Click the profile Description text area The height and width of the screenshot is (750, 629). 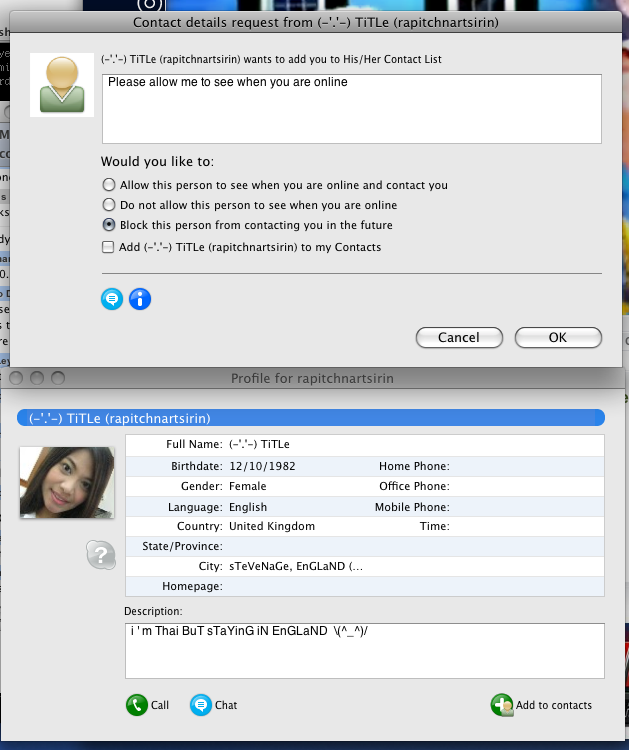click(x=364, y=650)
